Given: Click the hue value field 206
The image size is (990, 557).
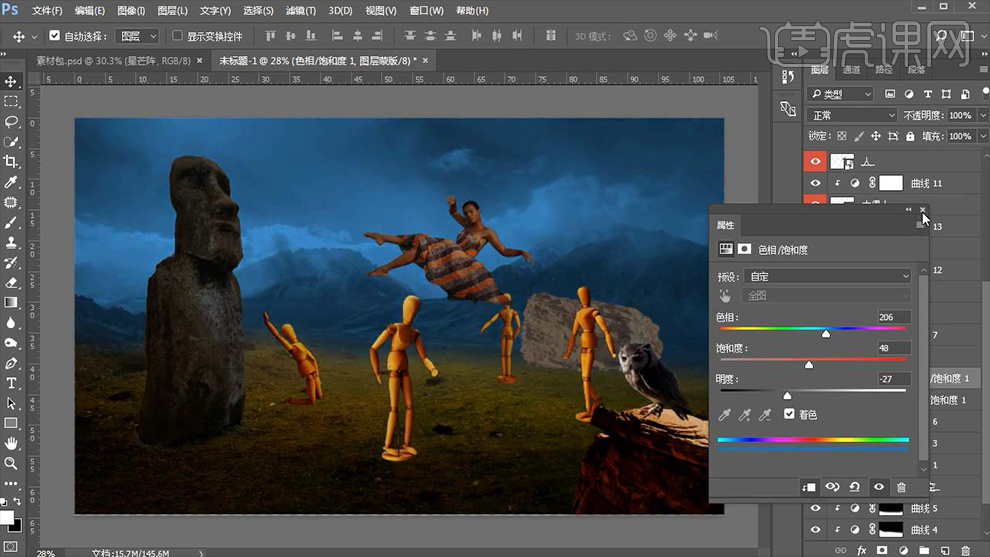Looking at the screenshot, I should [893, 317].
